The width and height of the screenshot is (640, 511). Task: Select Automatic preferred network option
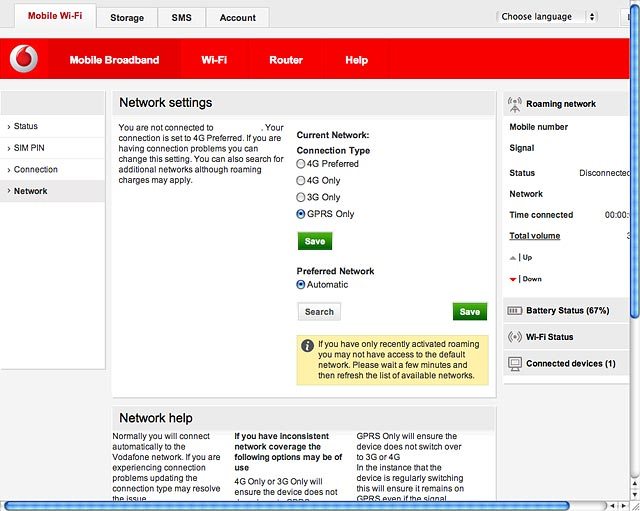(x=300, y=285)
